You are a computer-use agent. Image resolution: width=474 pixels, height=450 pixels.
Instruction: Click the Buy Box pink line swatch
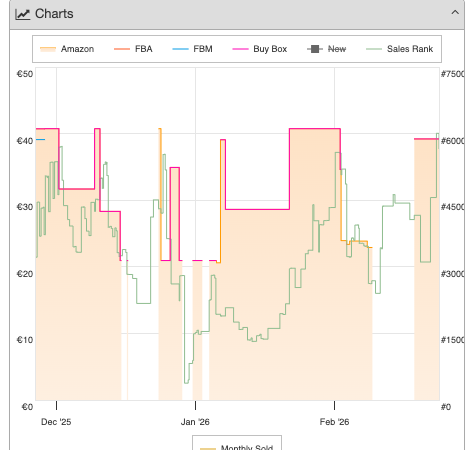pos(240,49)
